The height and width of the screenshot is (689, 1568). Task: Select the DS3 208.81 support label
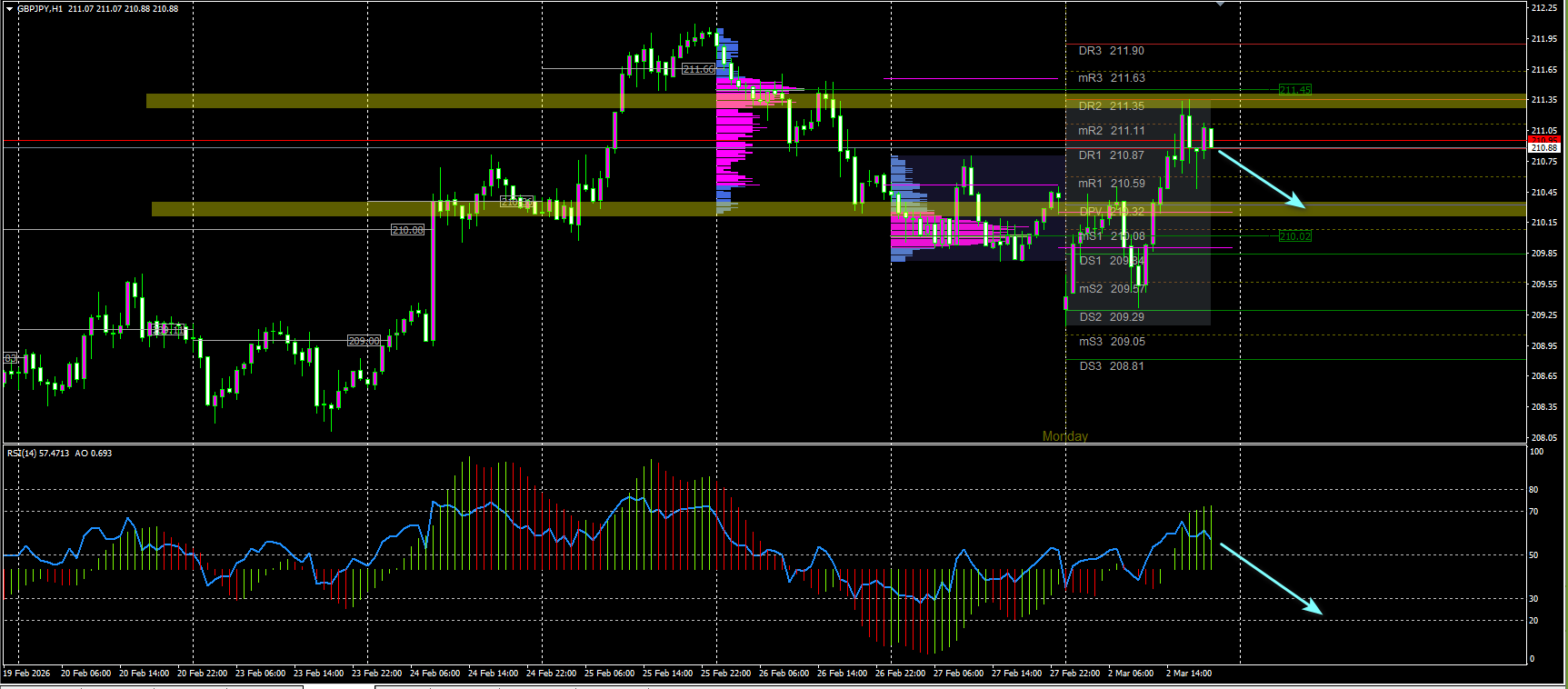click(1112, 366)
